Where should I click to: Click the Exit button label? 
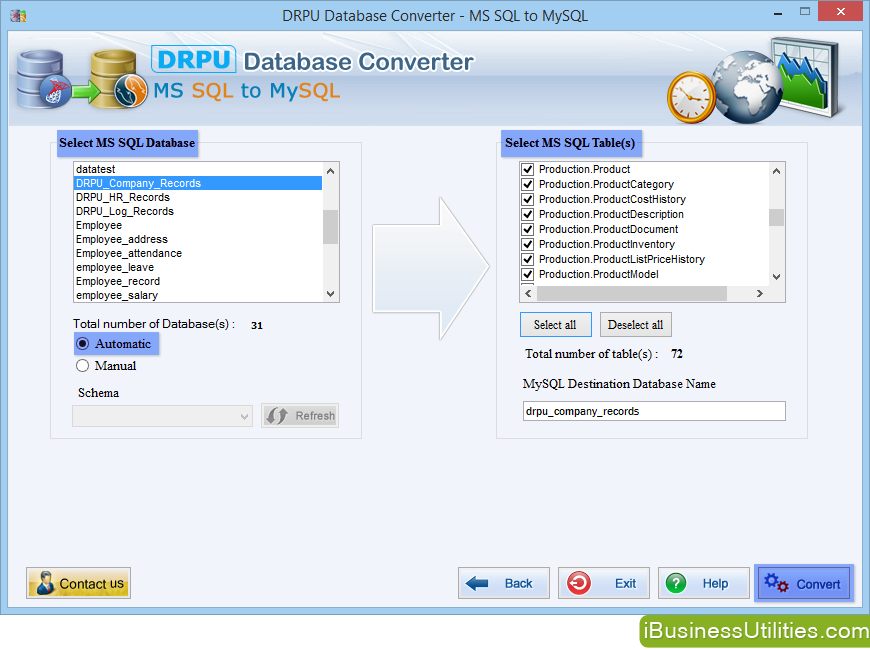[625, 583]
